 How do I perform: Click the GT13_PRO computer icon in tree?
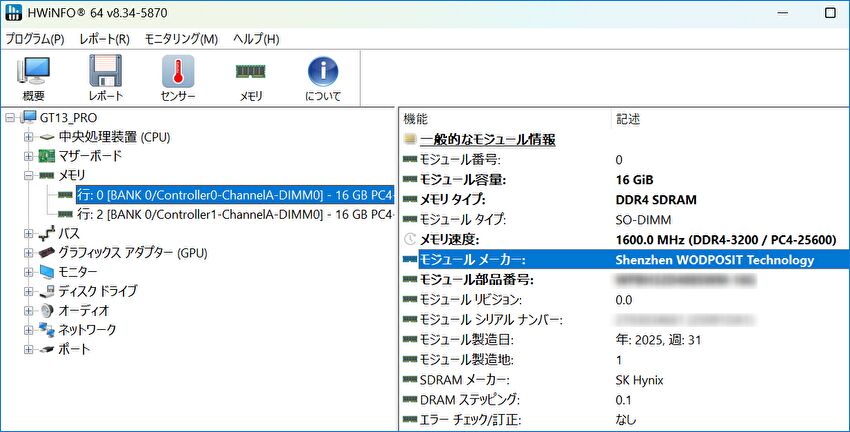coord(29,118)
